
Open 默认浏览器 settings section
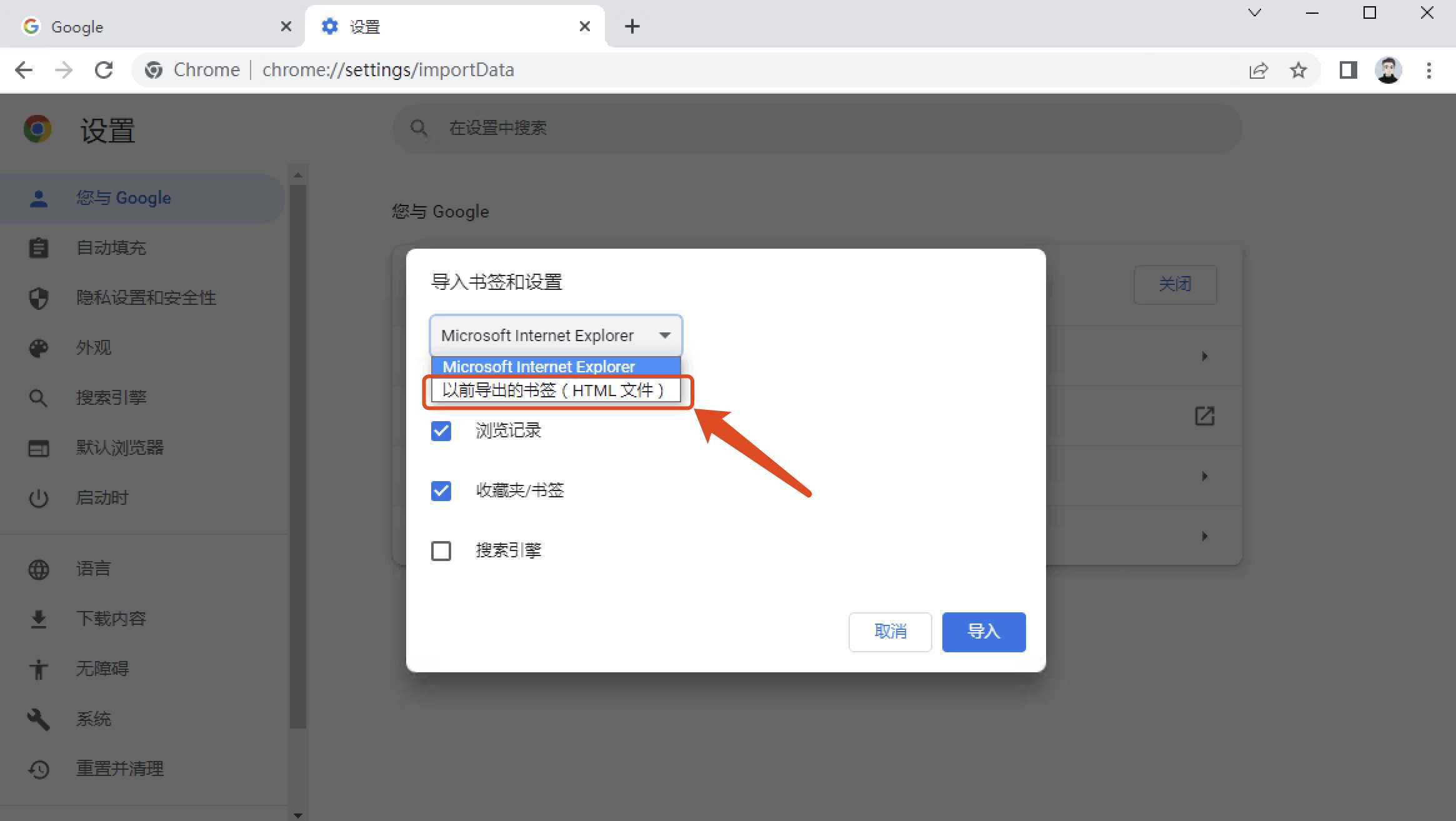(142, 448)
